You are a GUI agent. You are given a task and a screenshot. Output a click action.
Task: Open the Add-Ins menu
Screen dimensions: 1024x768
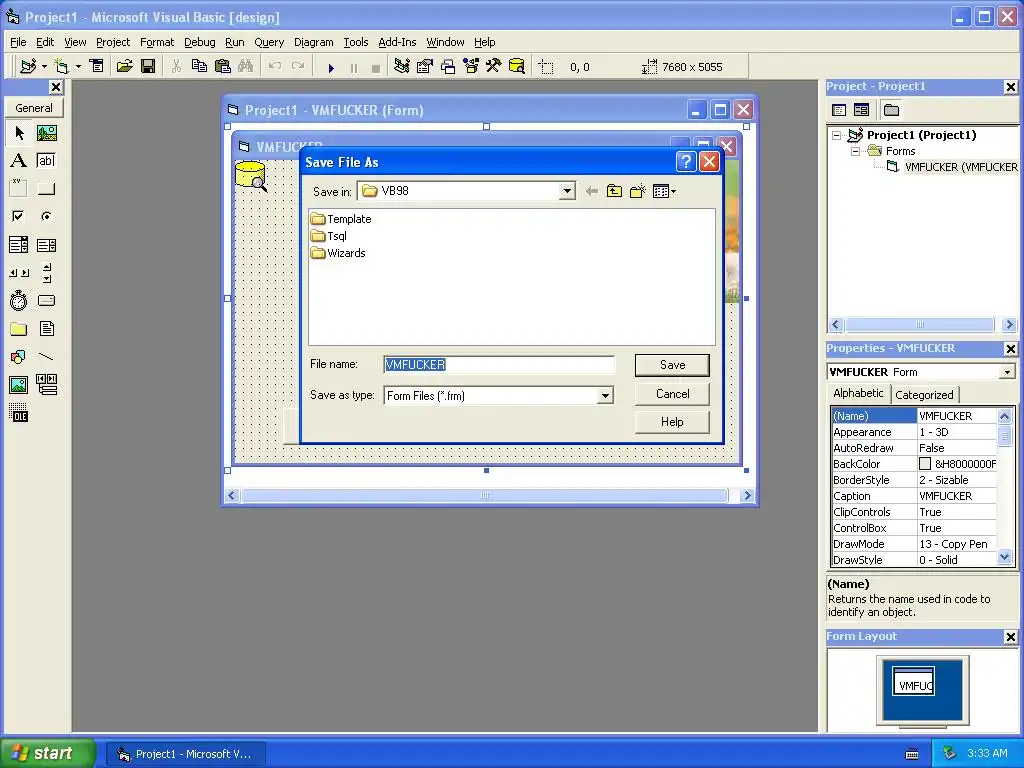pos(397,42)
